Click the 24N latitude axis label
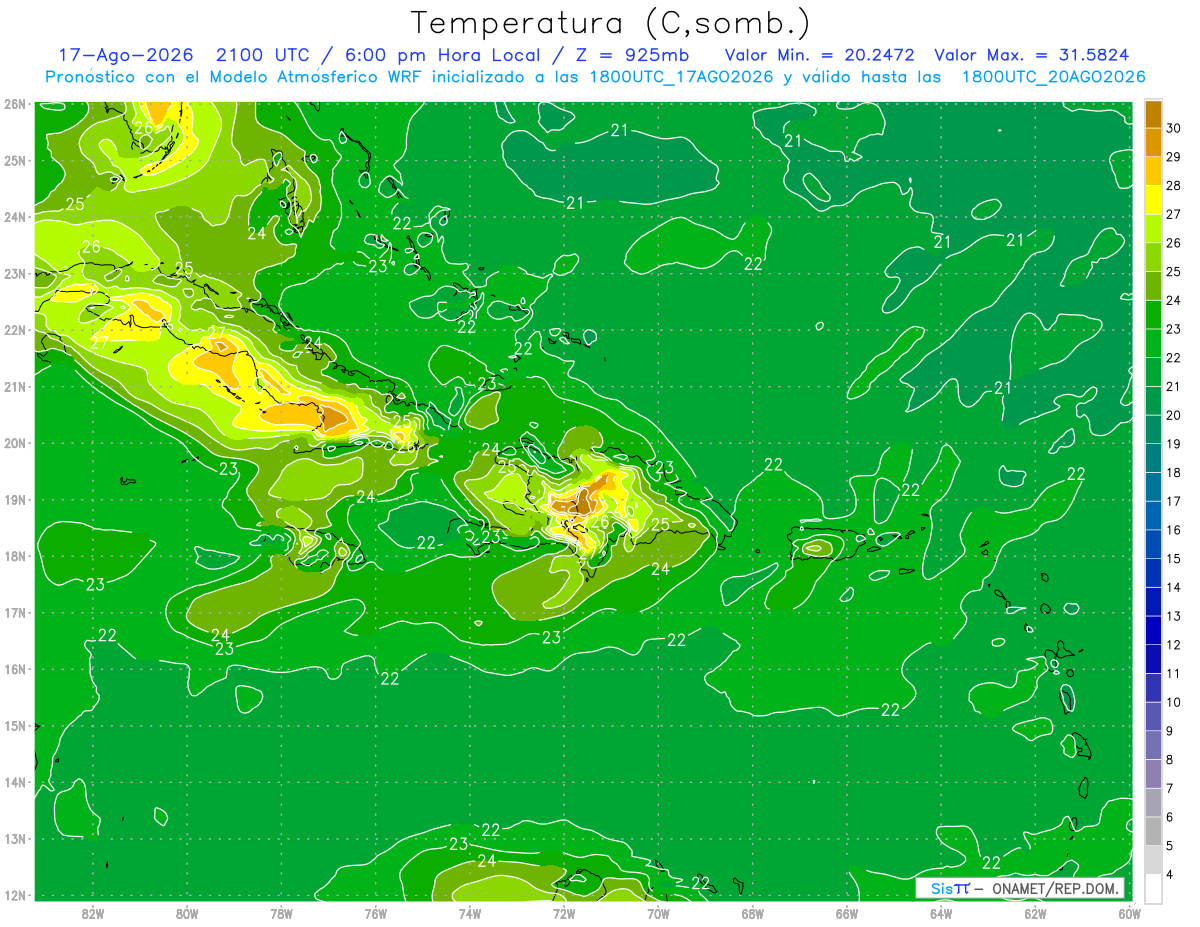 [14, 217]
